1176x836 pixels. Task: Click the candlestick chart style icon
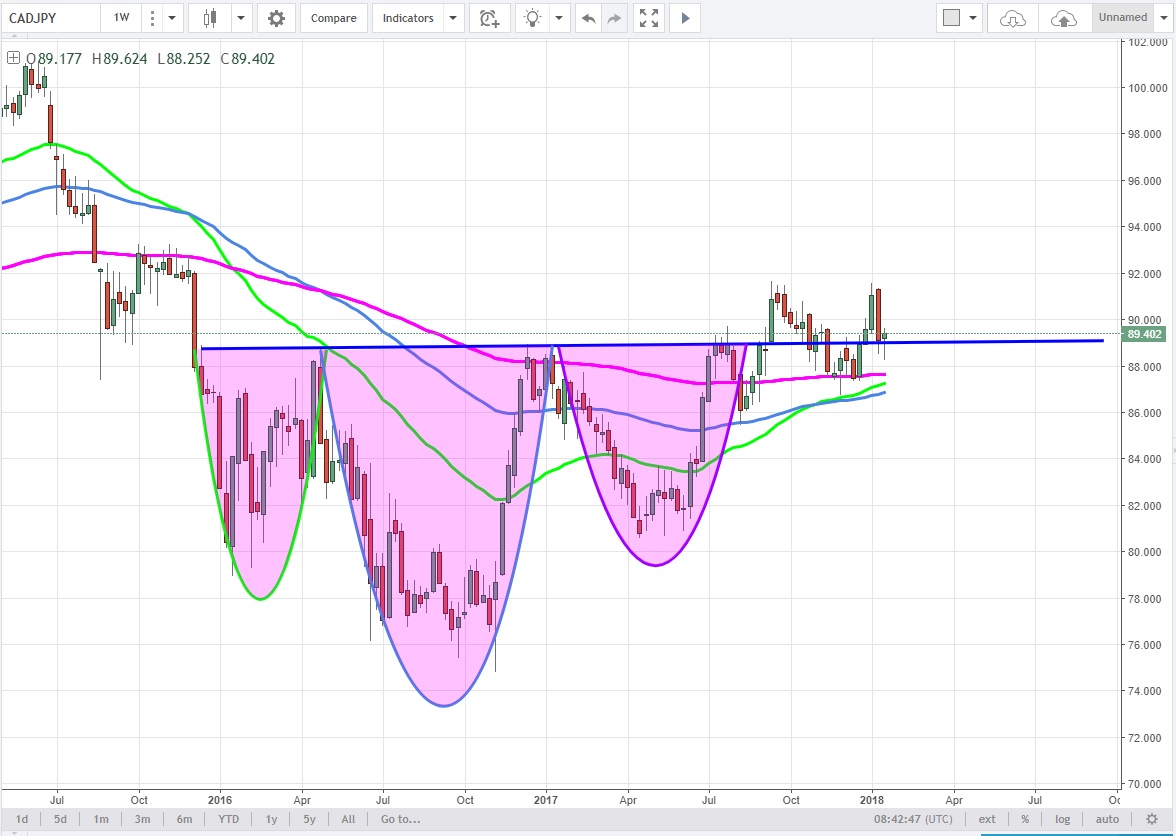tap(210, 18)
